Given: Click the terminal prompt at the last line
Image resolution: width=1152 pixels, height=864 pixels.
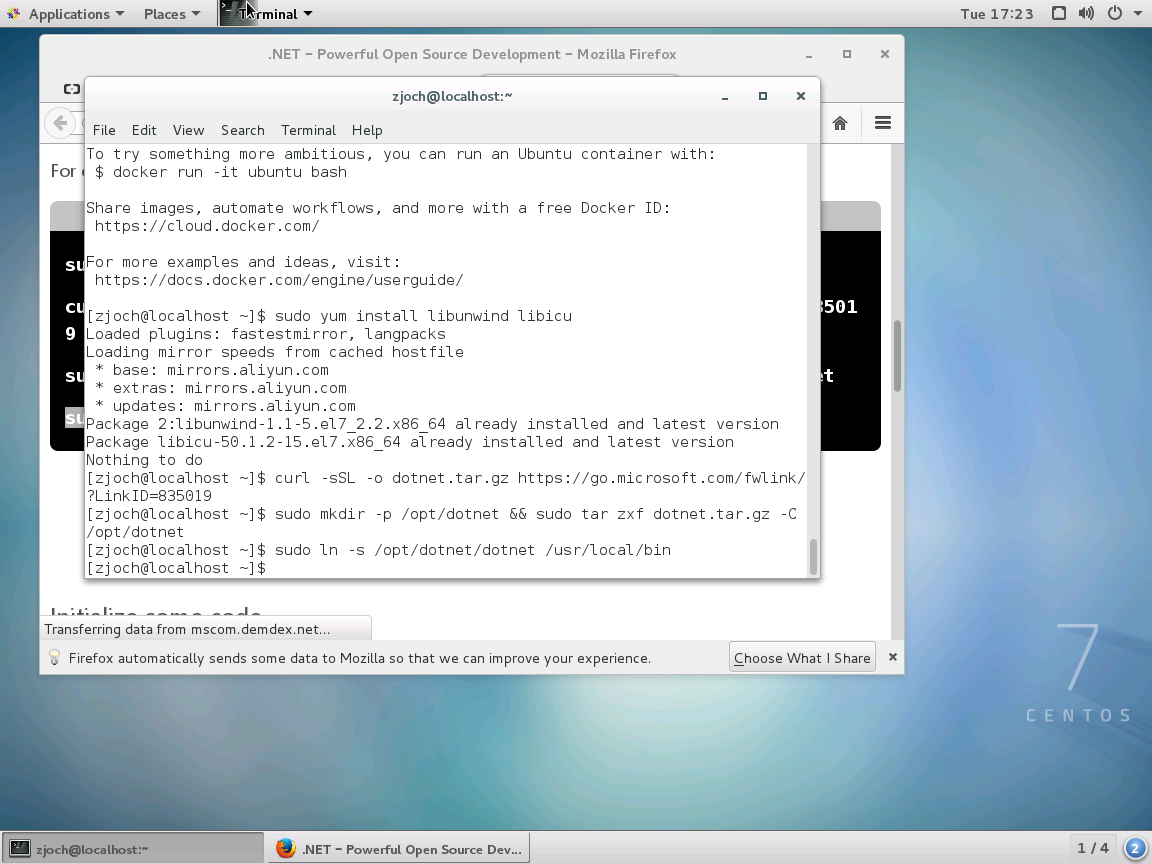Looking at the screenshot, I should 176,568.
